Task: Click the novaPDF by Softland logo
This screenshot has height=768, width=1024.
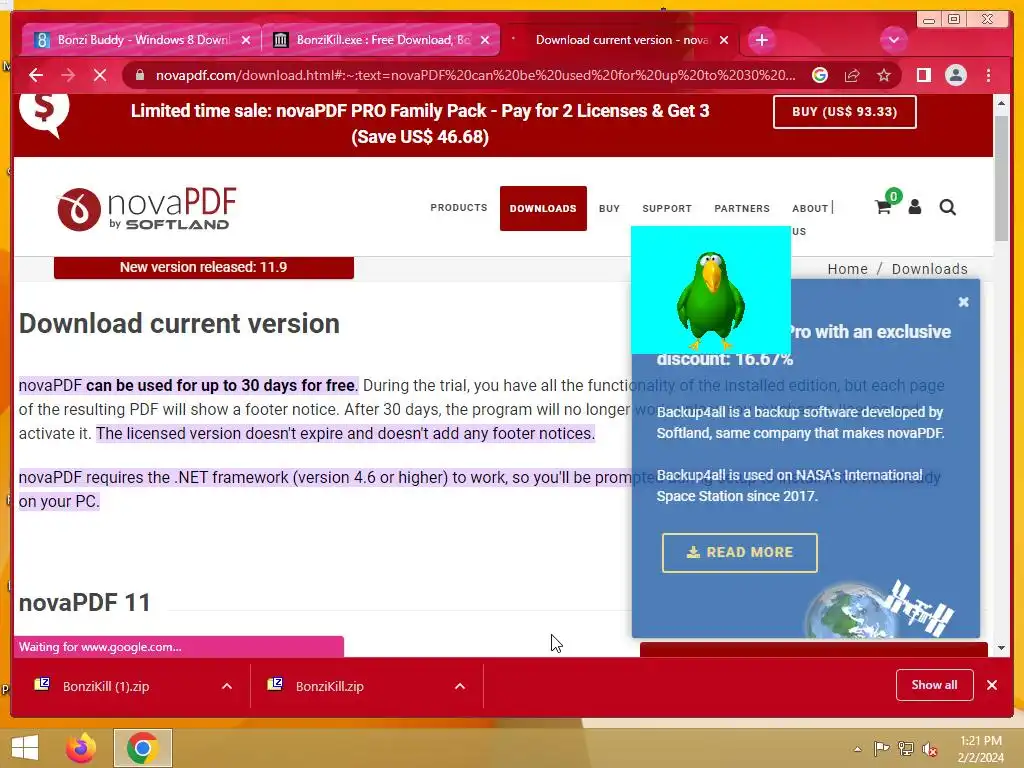Action: click(146, 209)
